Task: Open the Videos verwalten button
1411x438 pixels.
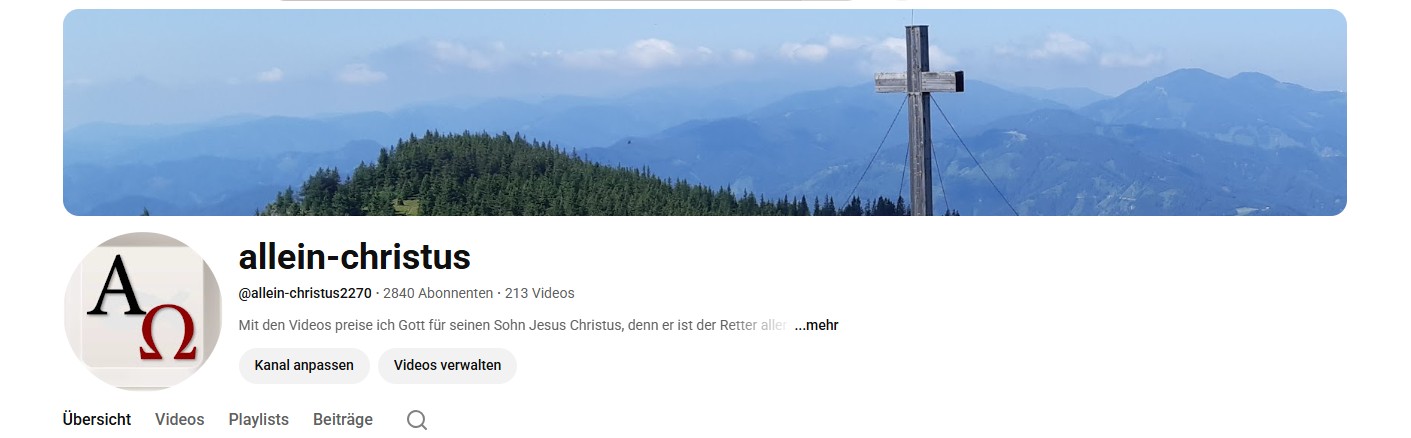Action: [x=447, y=366]
